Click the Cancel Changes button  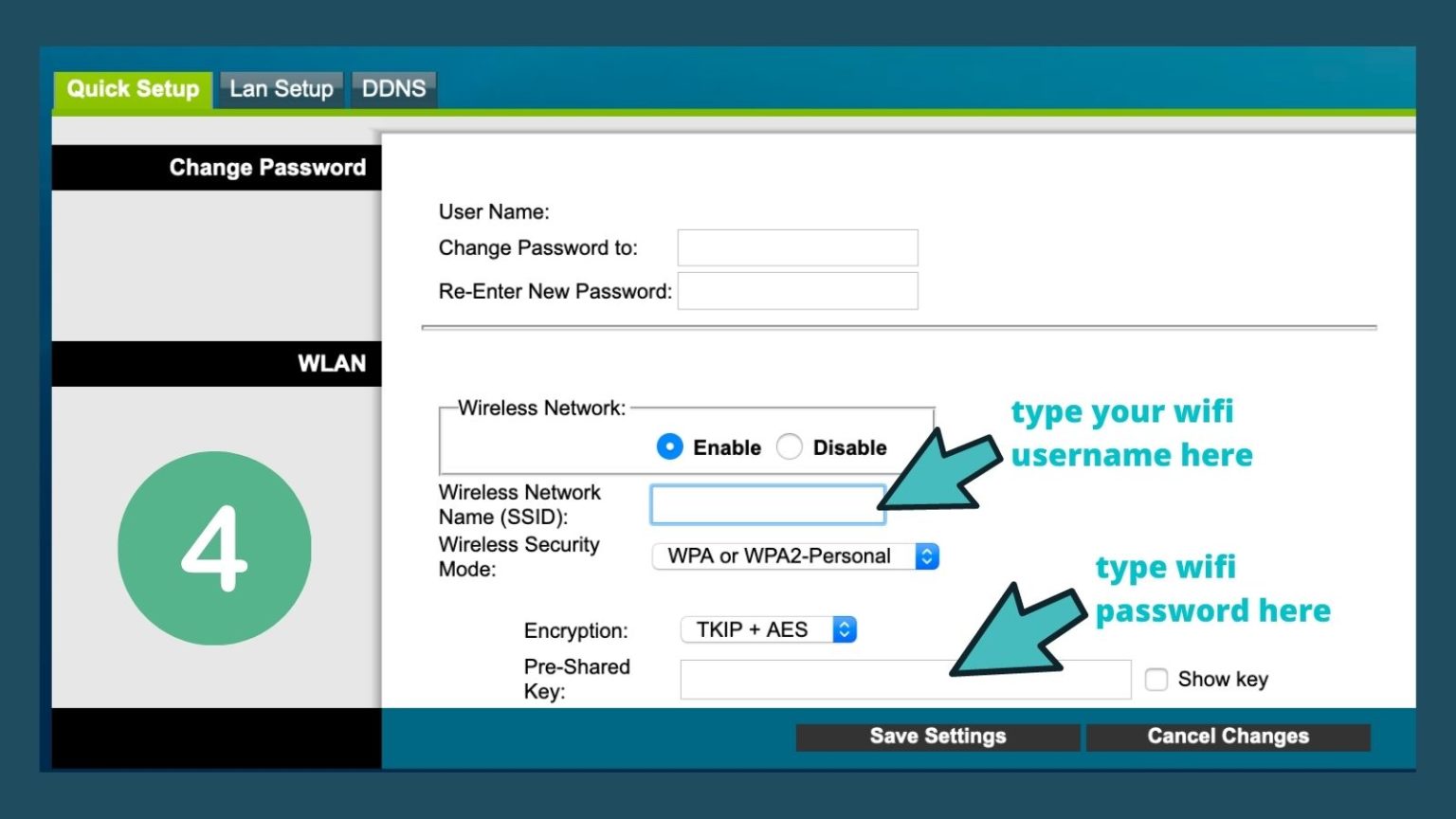point(1228,737)
